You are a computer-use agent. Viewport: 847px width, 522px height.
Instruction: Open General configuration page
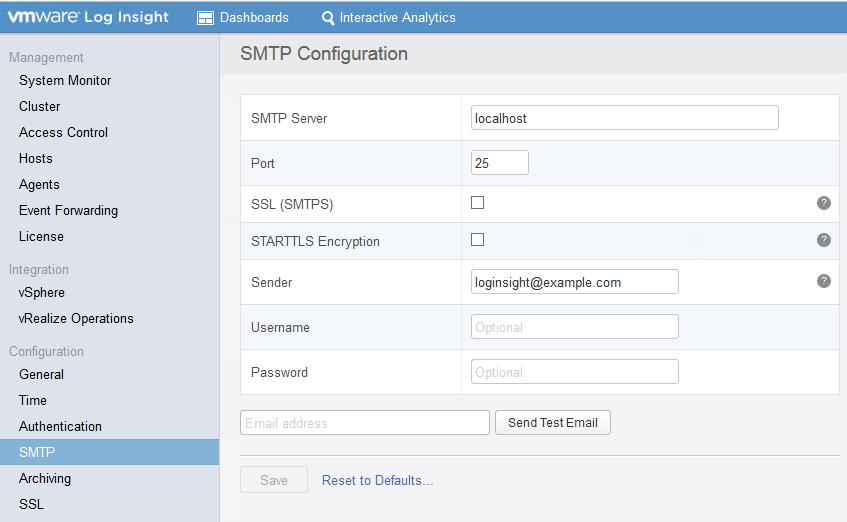click(x=41, y=374)
